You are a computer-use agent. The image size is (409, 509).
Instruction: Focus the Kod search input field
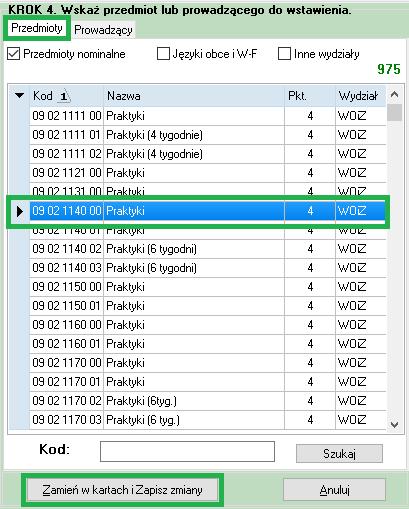coord(187,452)
